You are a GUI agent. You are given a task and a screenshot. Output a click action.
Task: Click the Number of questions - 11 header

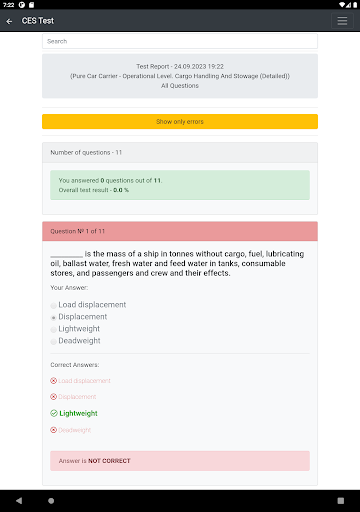coord(180,153)
